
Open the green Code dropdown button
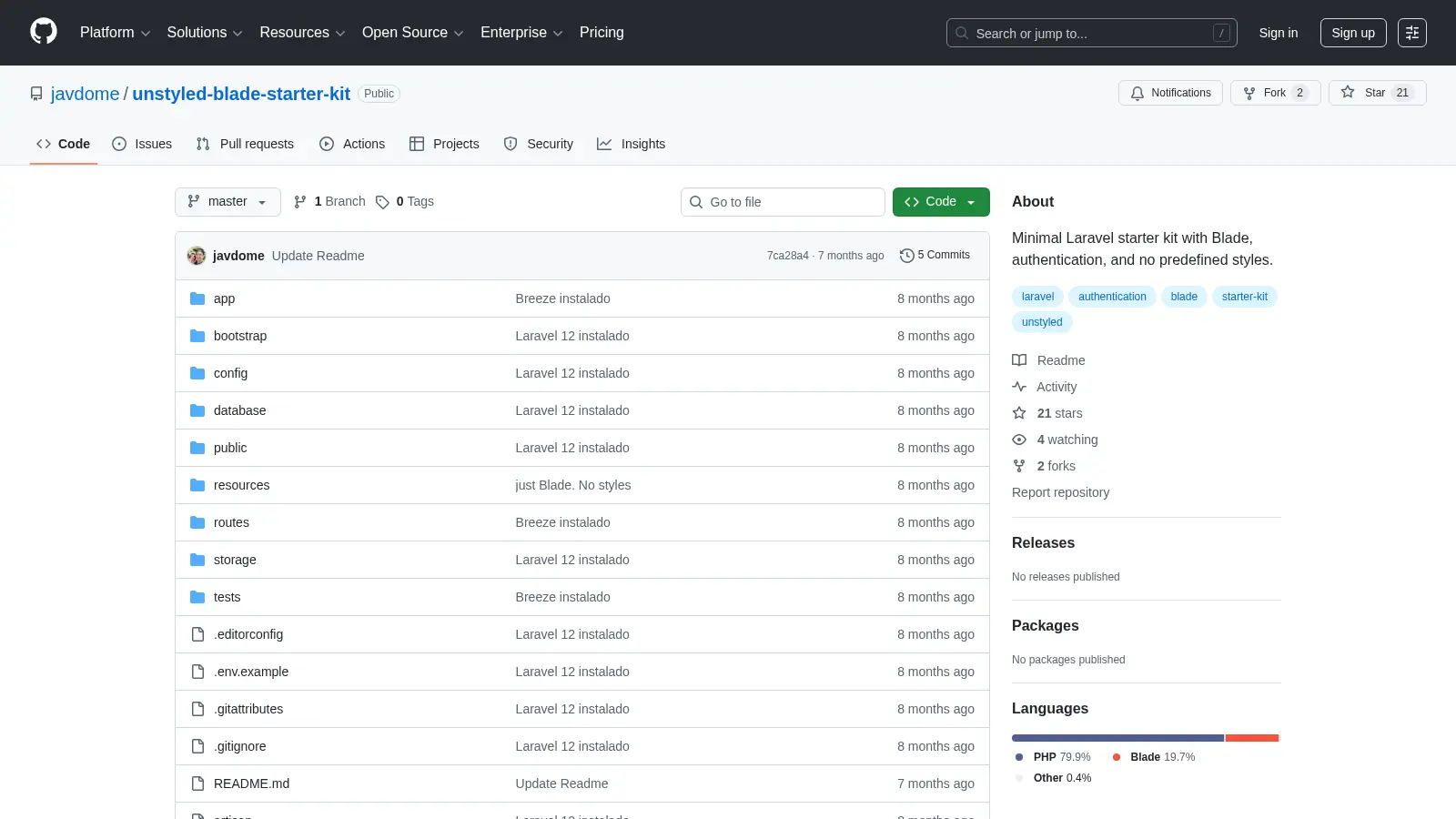pos(941,202)
